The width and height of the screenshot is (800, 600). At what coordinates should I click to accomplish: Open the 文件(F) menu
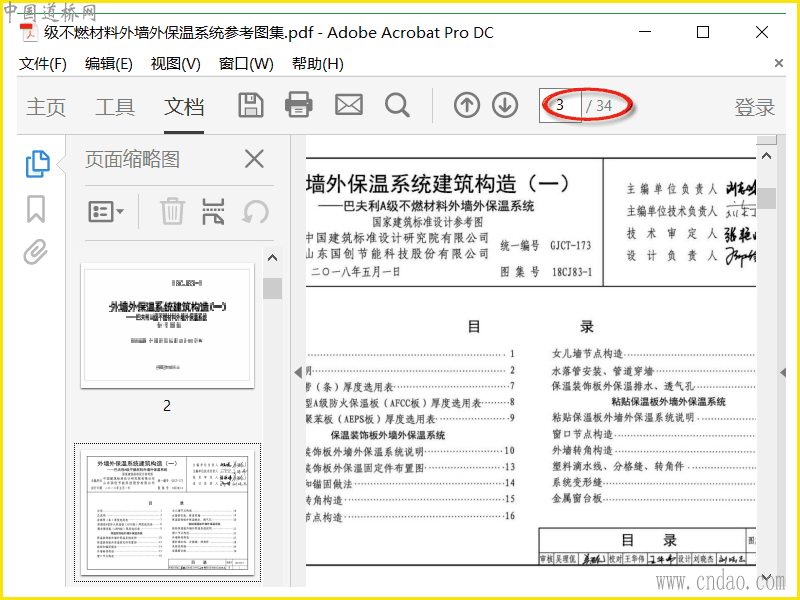point(43,64)
